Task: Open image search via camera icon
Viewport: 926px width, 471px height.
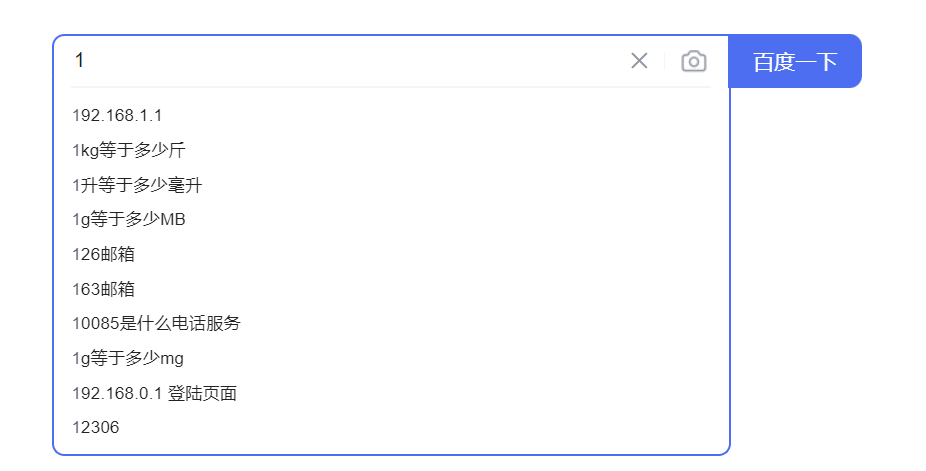Action: pos(693,61)
